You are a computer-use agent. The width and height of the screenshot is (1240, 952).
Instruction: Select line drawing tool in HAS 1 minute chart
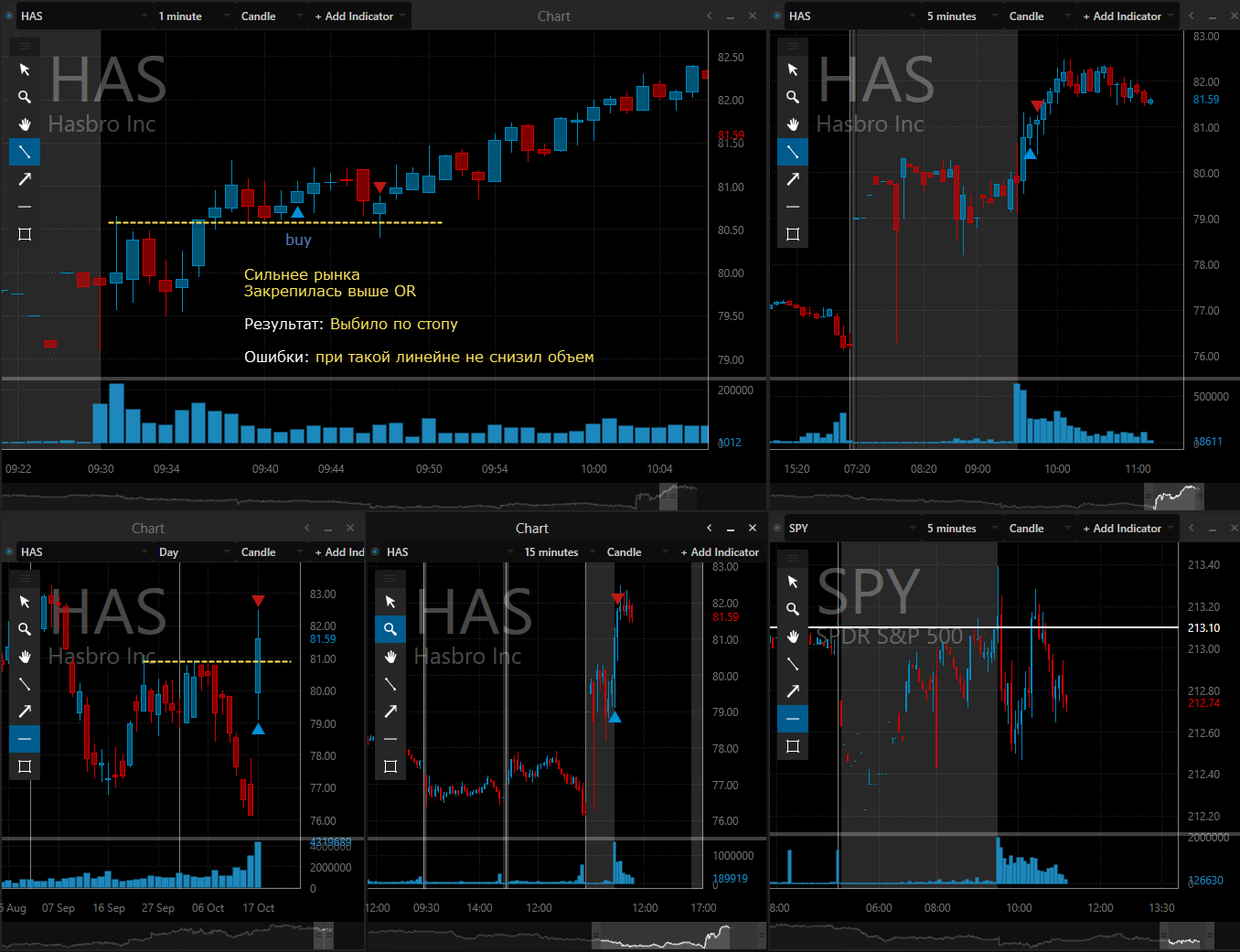tap(25, 152)
